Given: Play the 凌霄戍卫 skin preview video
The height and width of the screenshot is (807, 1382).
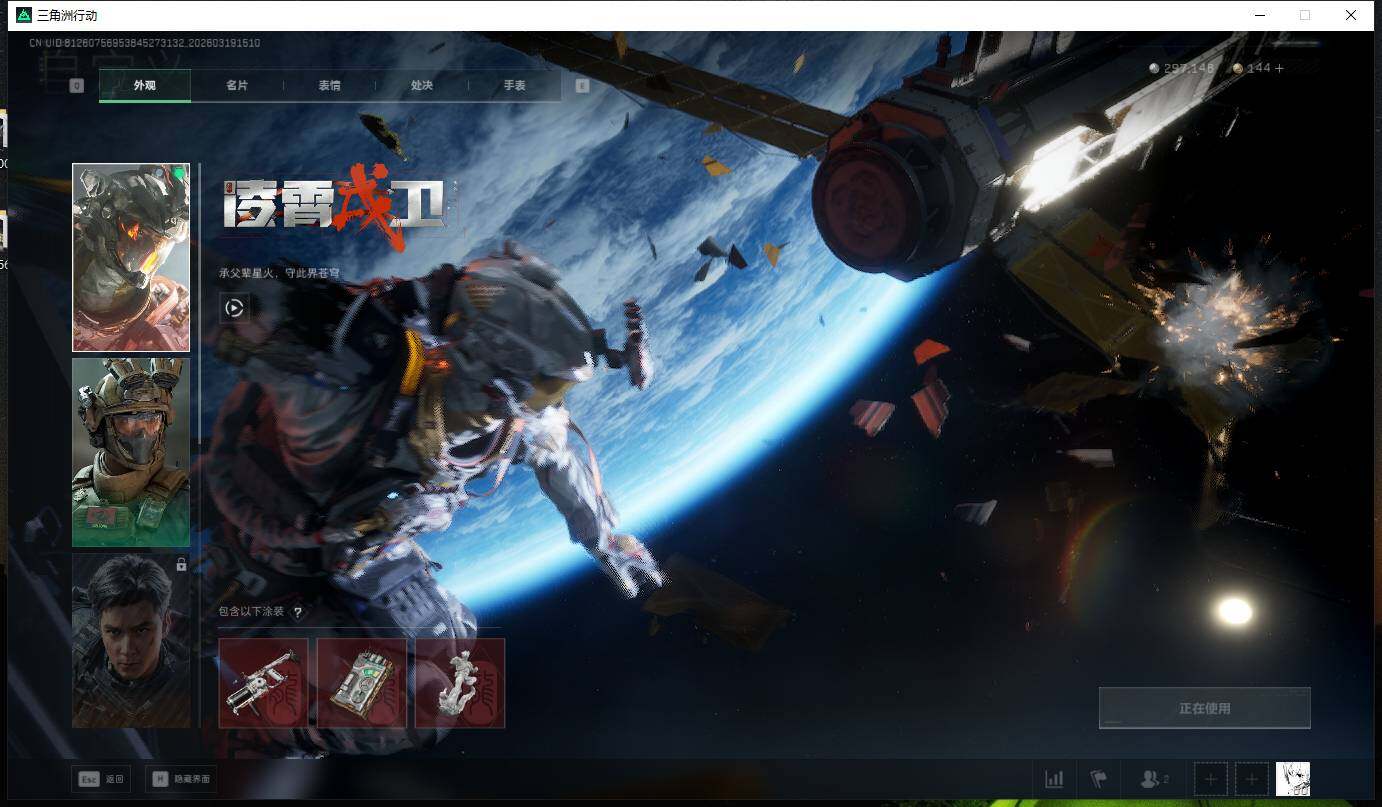Looking at the screenshot, I should coord(234,308).
